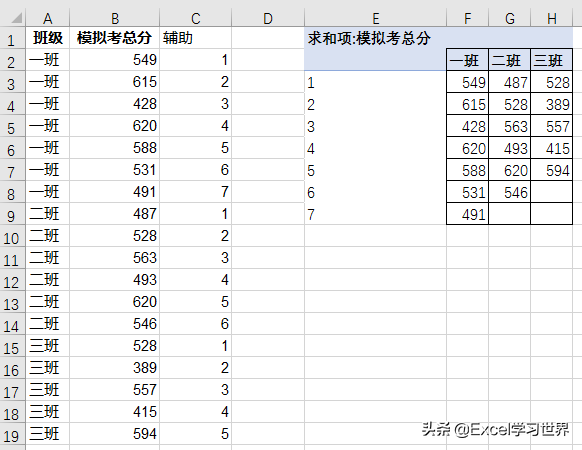The width and height of the screenshot is (582, 450).
Task: Select cell A9 containing 二班
Action: pos(48,214)
